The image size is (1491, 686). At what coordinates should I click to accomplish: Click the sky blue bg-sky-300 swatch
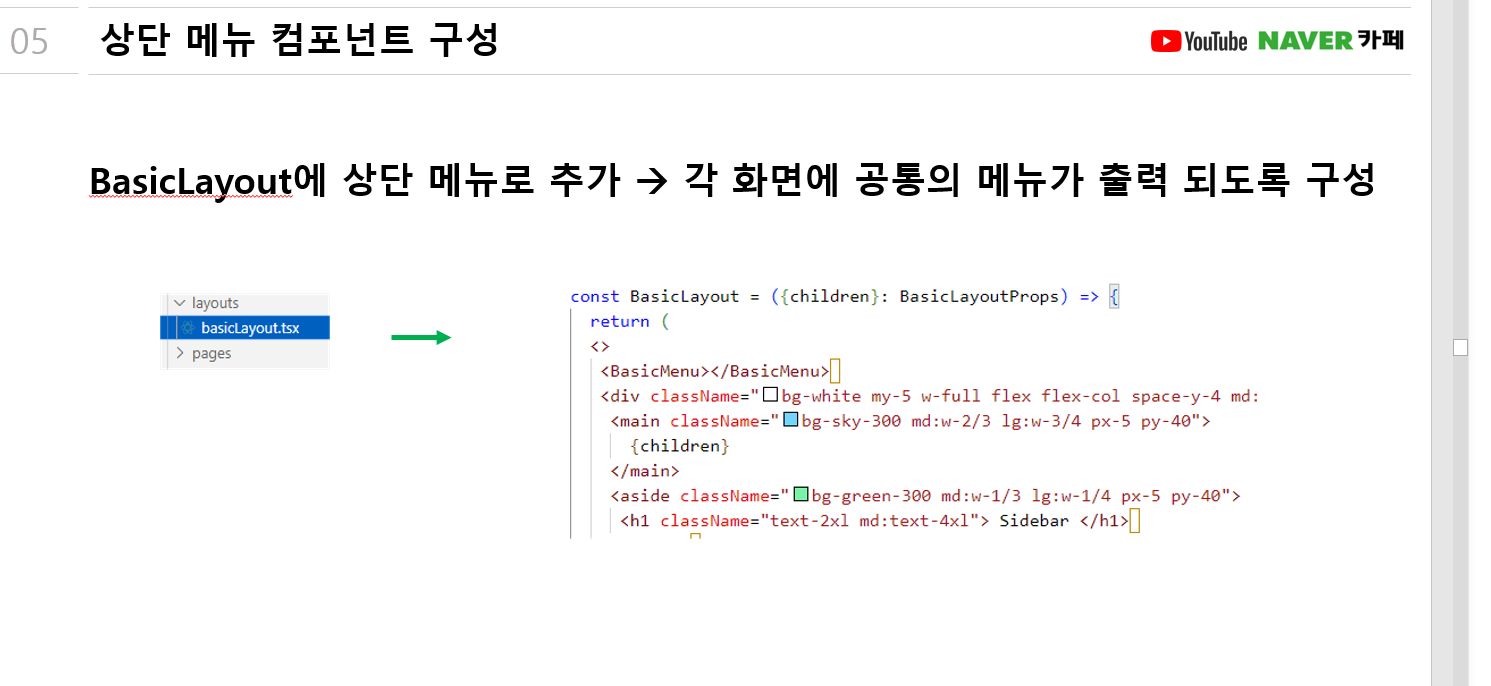coord(790,420)
